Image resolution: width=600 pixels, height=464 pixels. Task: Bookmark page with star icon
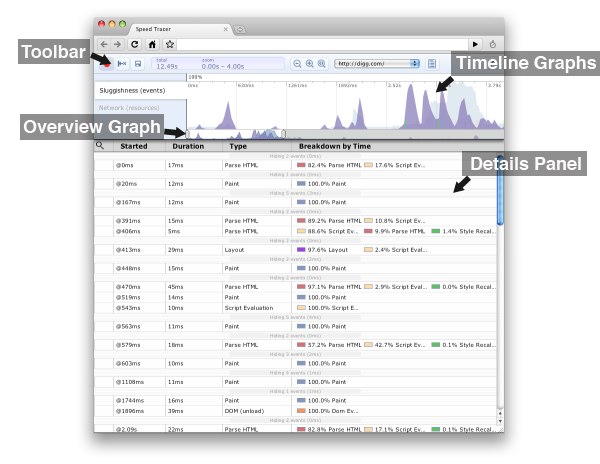click(x=170, y=44)
